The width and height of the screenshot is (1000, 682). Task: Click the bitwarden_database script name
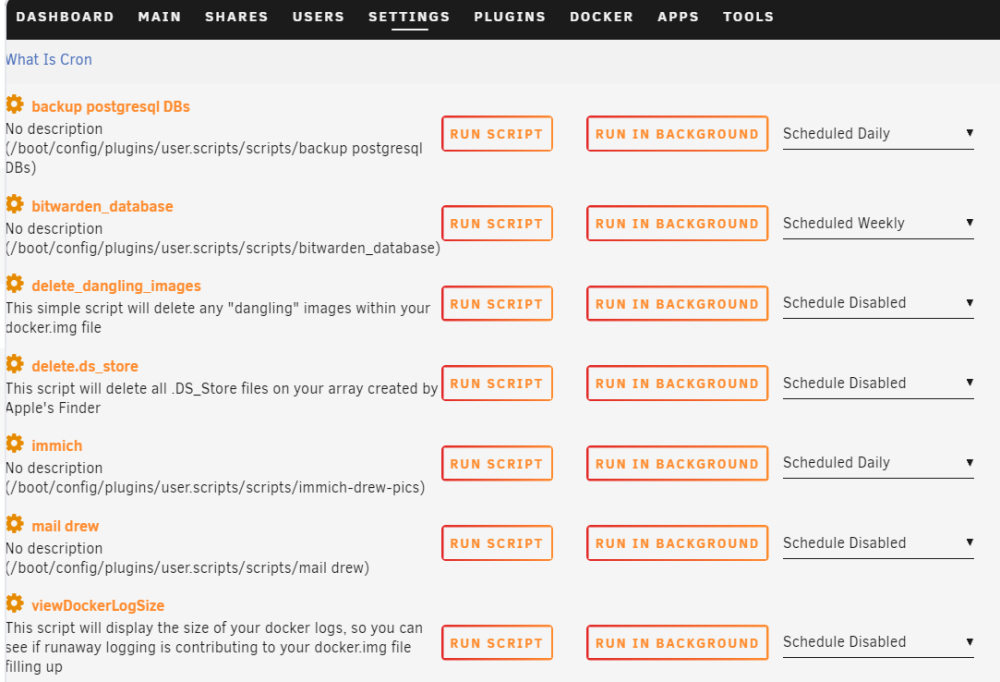point(102,206)
